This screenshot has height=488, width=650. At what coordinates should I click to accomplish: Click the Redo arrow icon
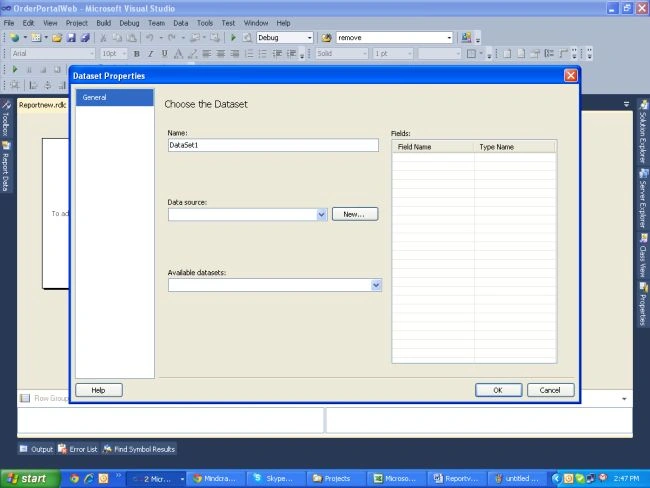(x=172, y=38)
